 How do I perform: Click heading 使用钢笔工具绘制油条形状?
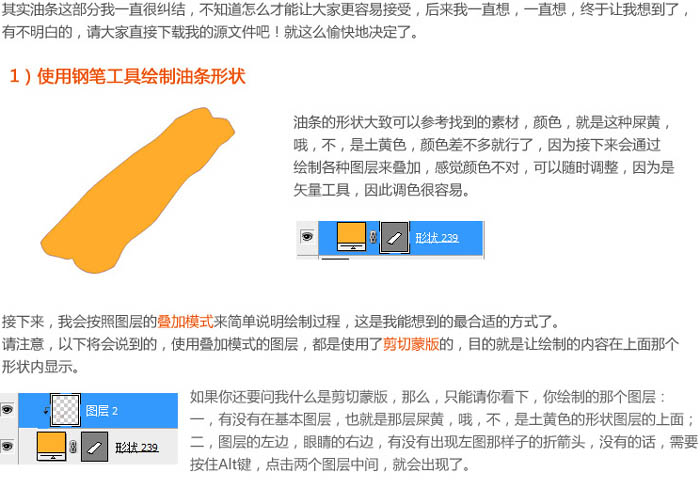tap(141, 76)
